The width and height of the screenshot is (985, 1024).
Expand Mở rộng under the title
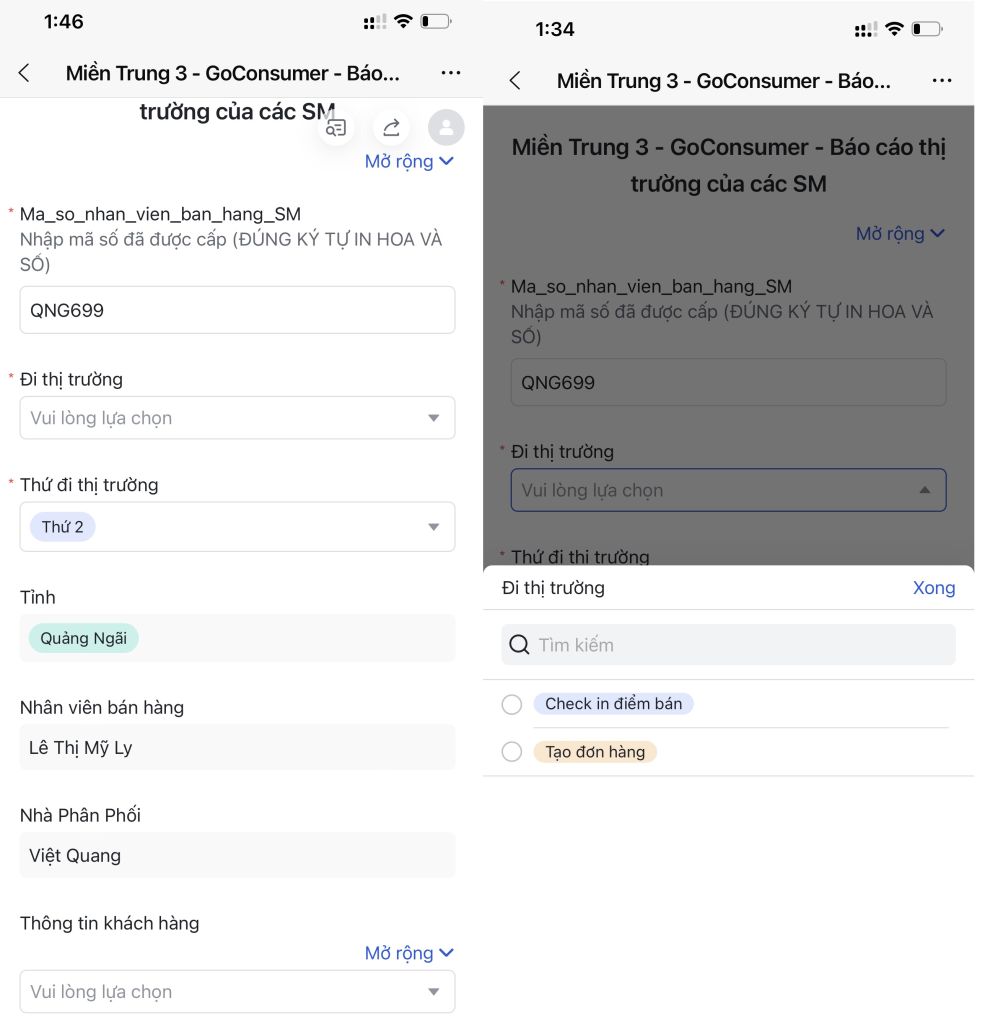click(409, 161)
